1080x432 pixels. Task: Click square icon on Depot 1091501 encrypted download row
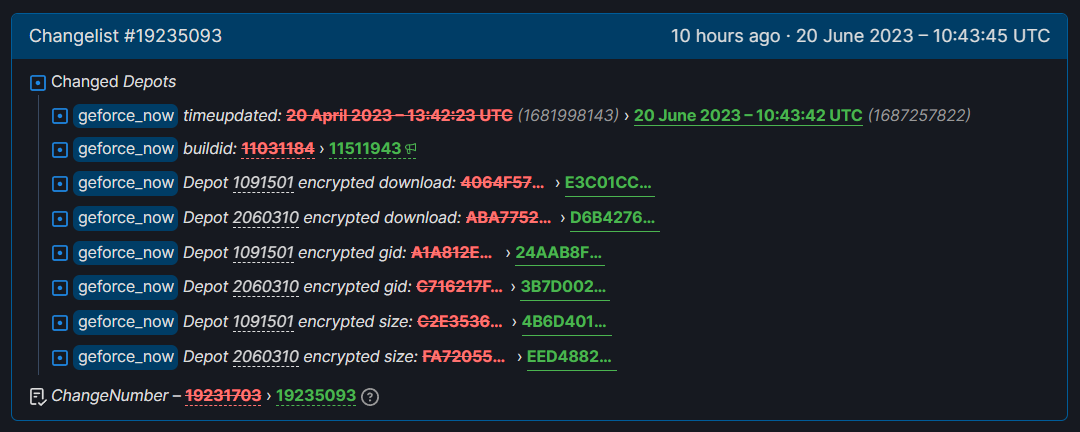(x=60, y=184)
